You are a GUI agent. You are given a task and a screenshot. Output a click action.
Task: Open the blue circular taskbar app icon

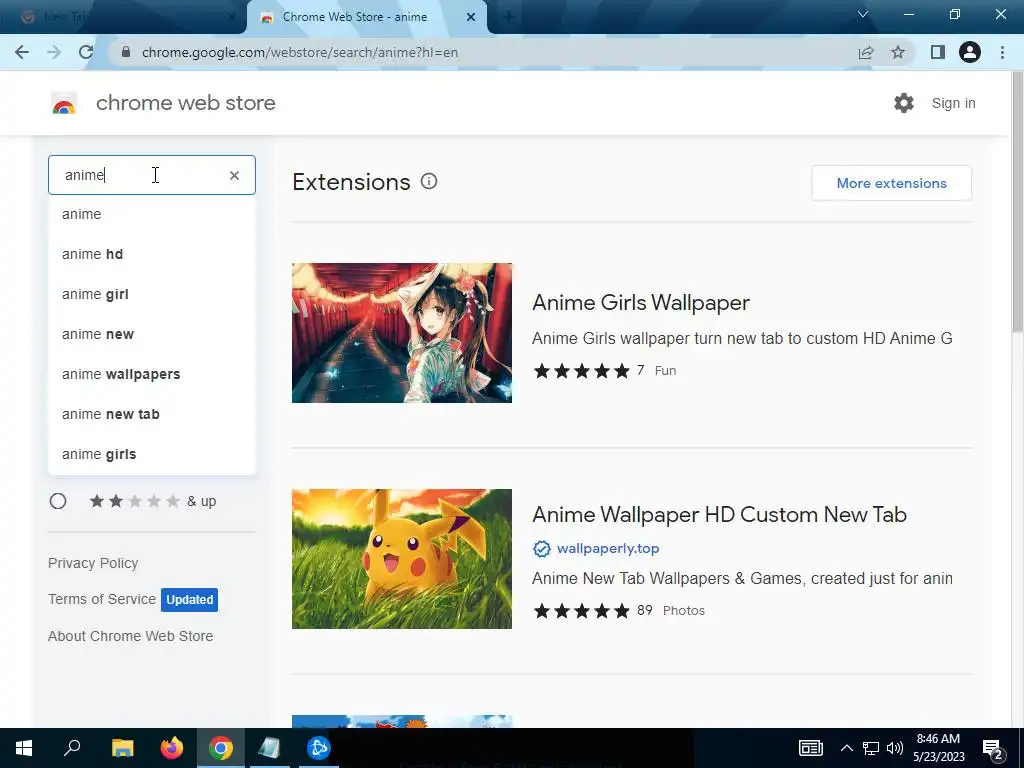(319, 748)
